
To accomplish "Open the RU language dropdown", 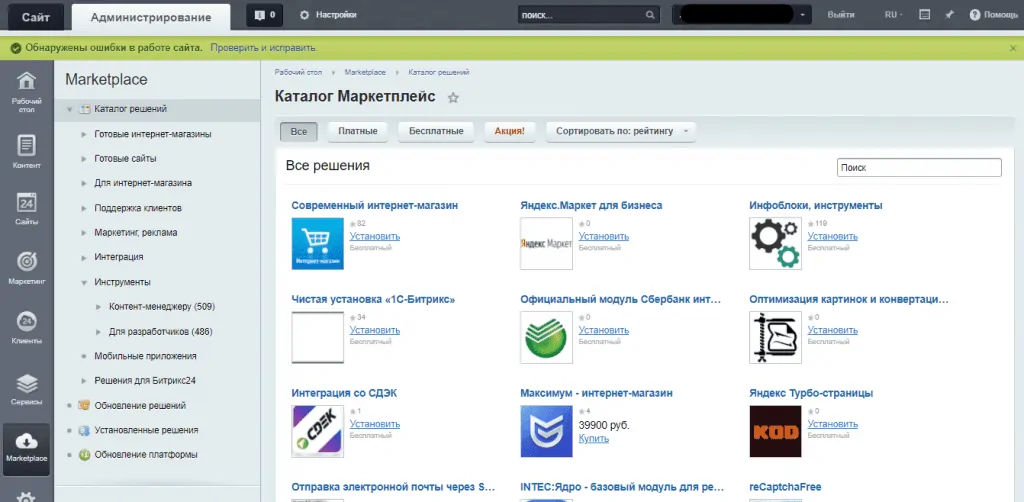I will point(893,14).
